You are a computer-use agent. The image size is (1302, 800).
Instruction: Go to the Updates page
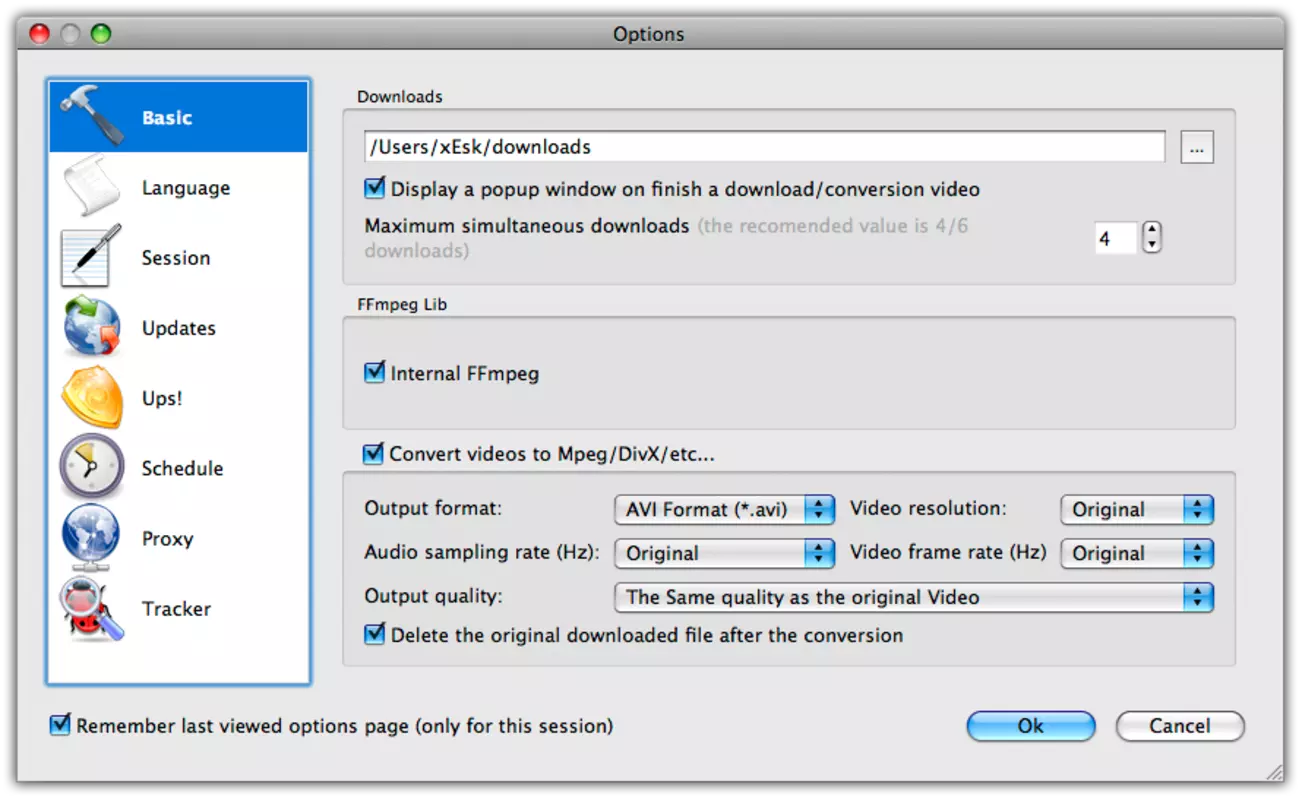(179, 328)
